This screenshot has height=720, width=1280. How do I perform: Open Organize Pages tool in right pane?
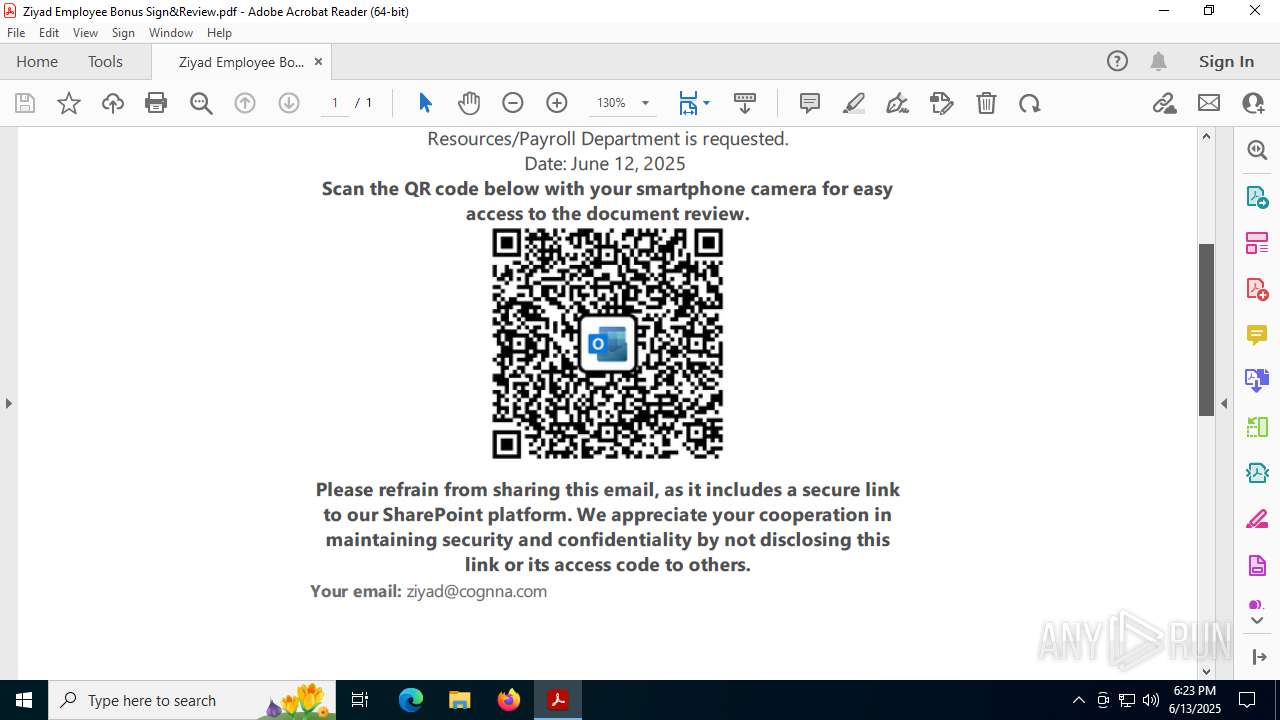tap(1257, 243)
